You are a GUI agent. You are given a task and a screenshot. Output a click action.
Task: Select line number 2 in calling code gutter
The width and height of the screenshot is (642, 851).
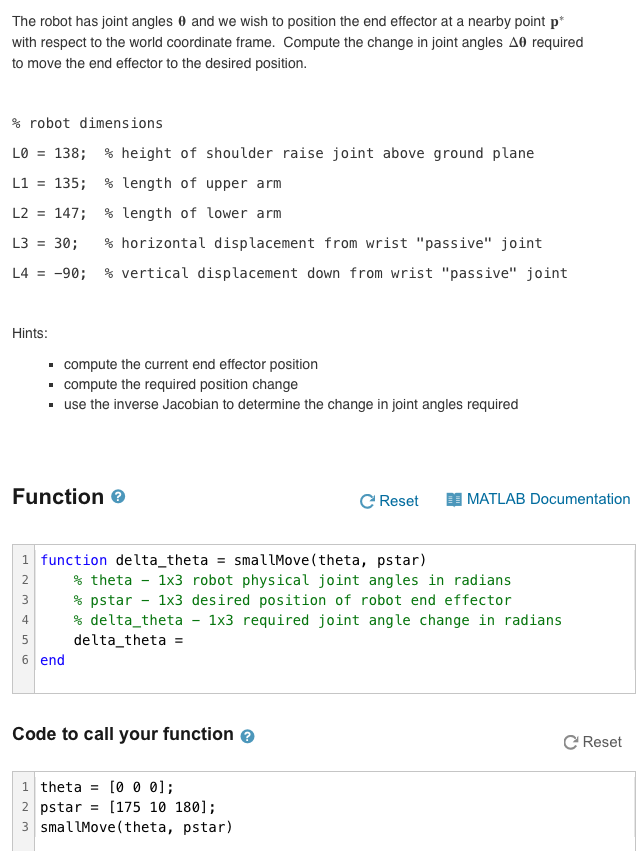coord(25,807)
